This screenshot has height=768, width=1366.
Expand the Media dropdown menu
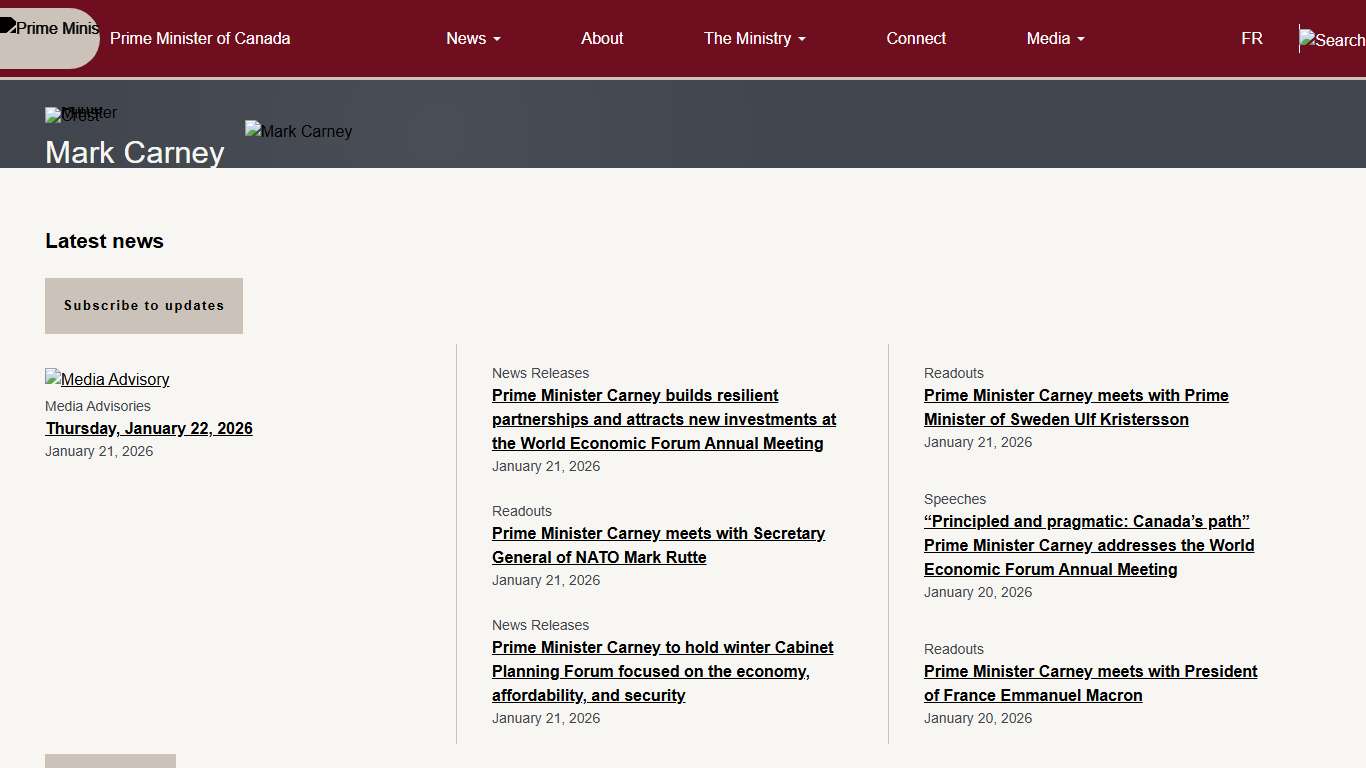click(1055, 38)
